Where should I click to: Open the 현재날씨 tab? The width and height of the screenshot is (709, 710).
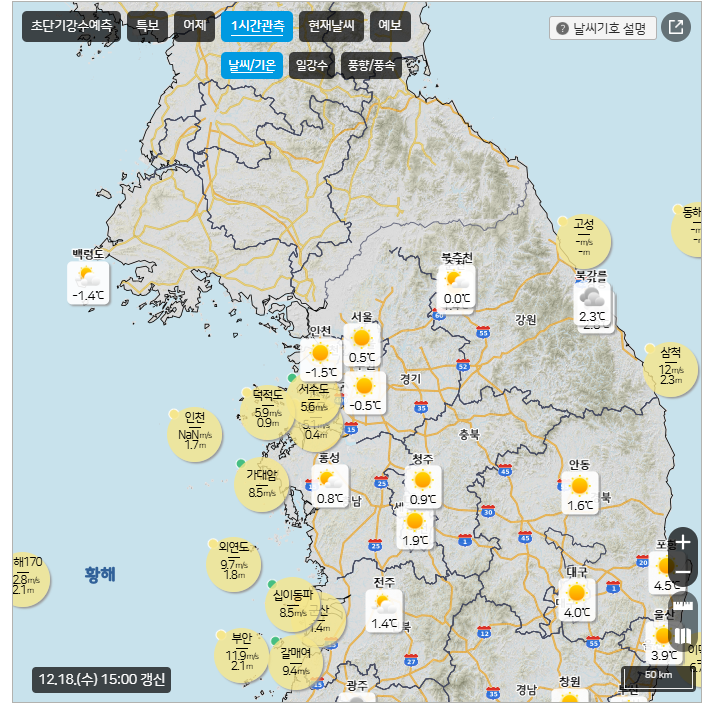pyautogui.click(x=331, y=26)
